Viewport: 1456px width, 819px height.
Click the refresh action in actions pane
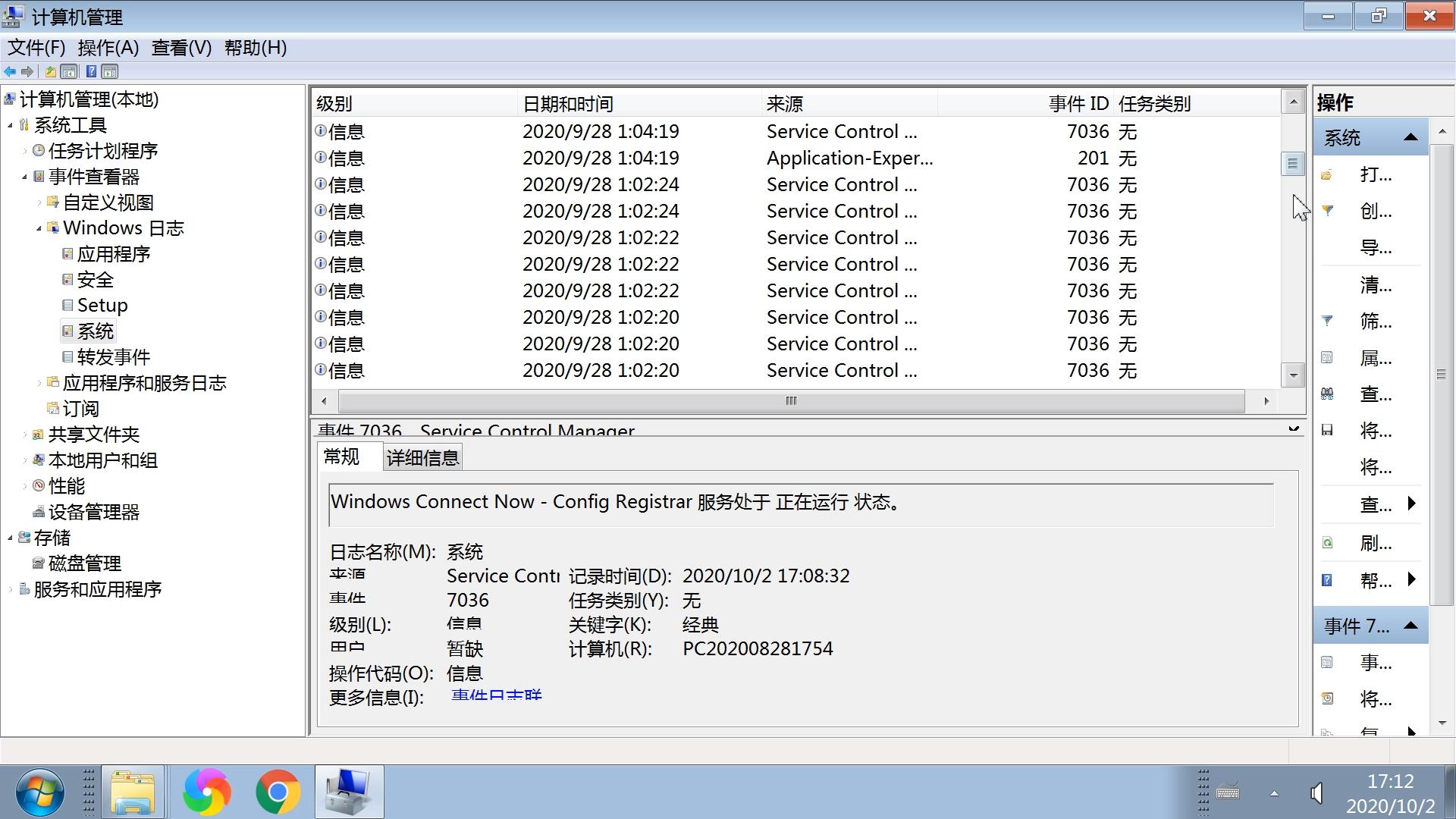(1375, 543)
